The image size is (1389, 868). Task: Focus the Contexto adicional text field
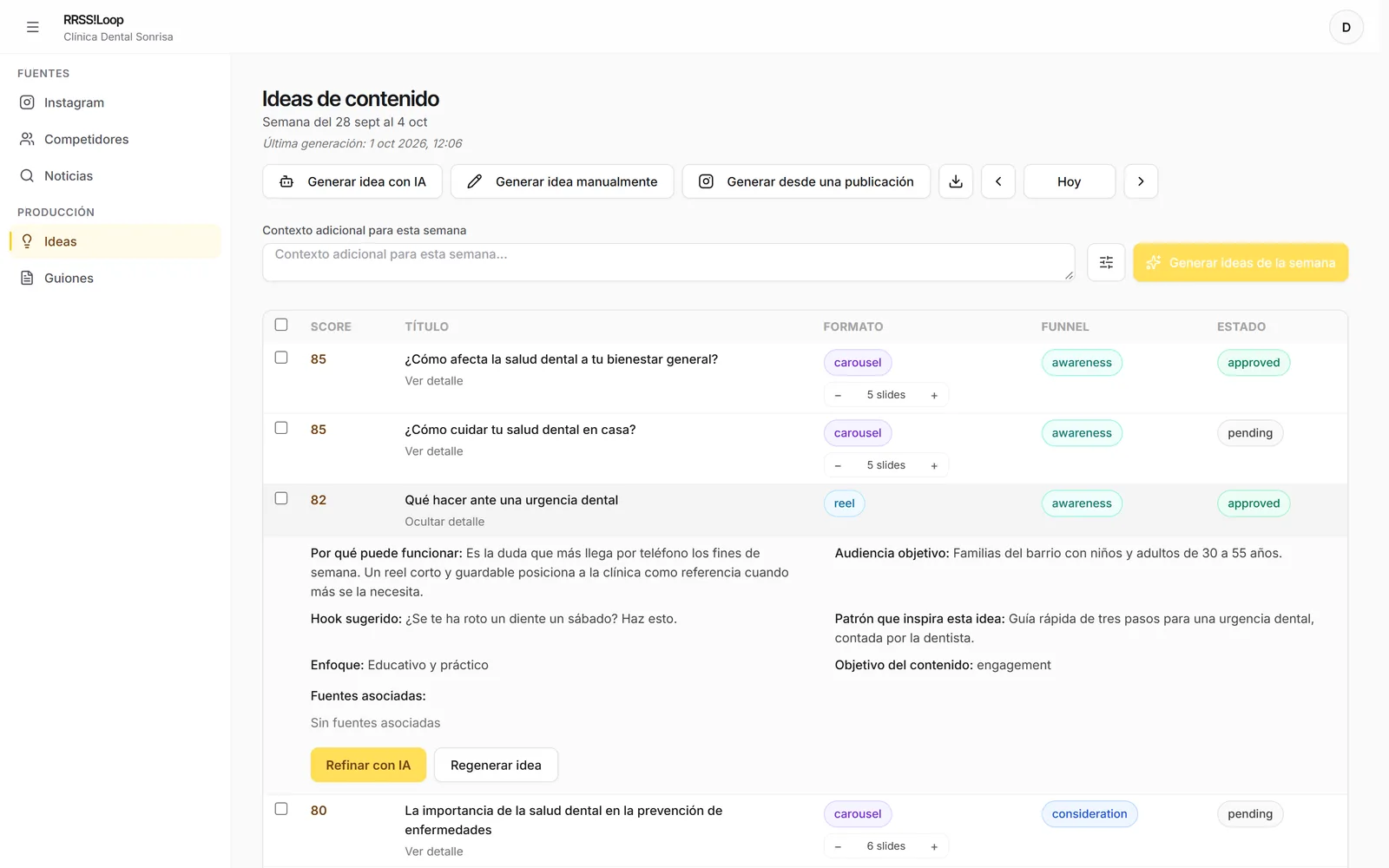point(668,262)
